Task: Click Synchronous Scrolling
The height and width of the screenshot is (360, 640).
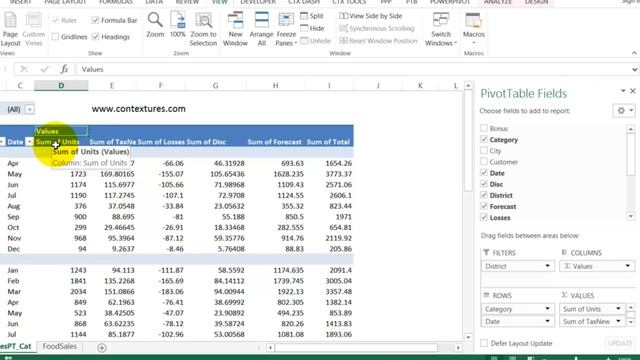Action: [x=376, y=28]
